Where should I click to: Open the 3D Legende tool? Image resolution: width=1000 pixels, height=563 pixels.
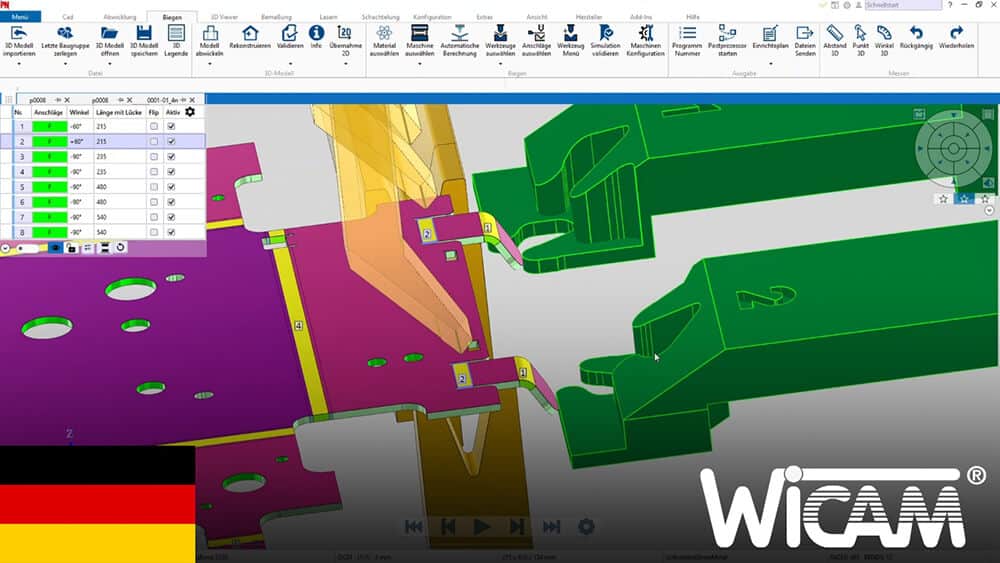click(x=177, y=34)
